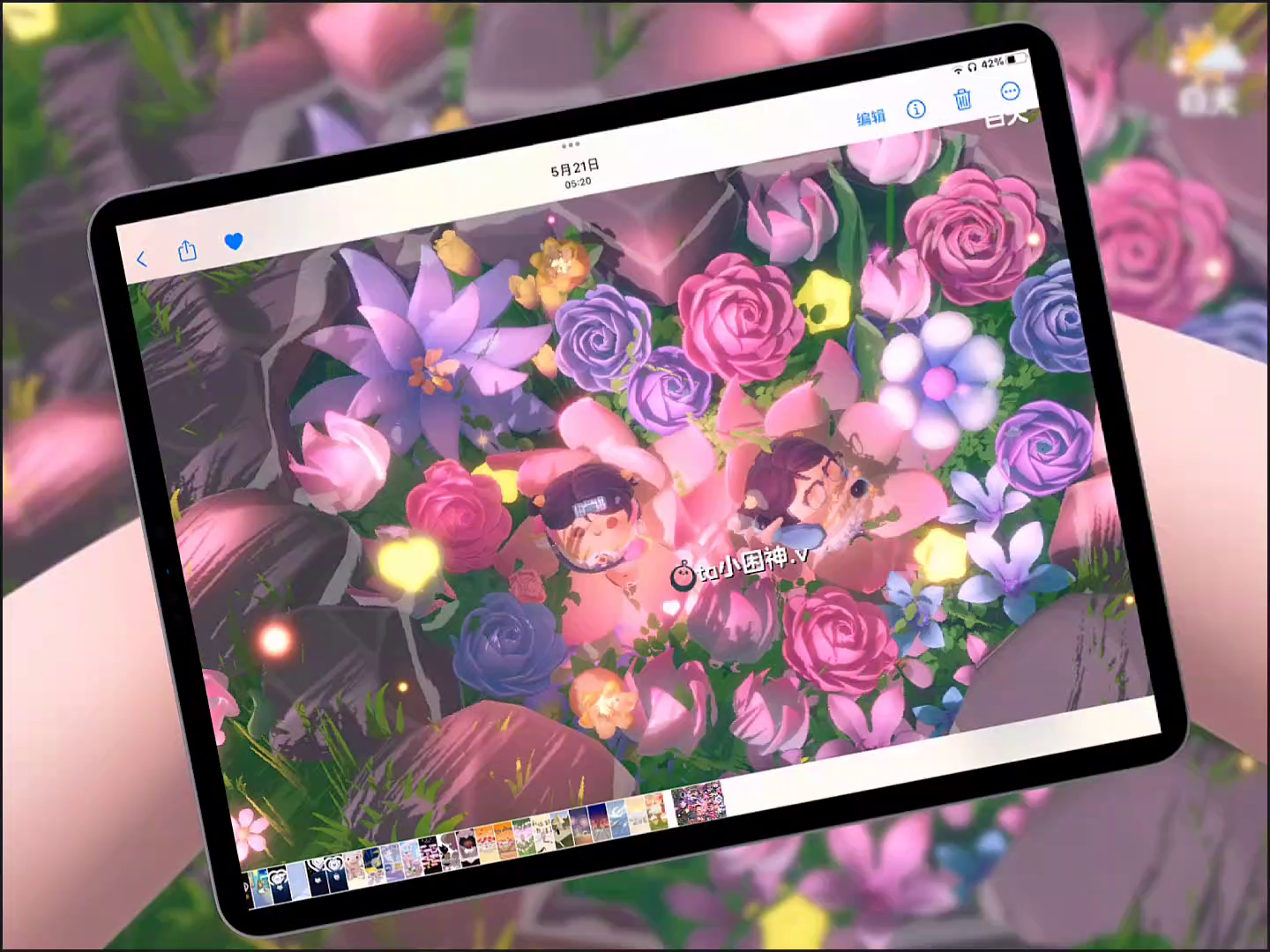
Task: Tap the headphones status icon
Action: tap(971, 67)
